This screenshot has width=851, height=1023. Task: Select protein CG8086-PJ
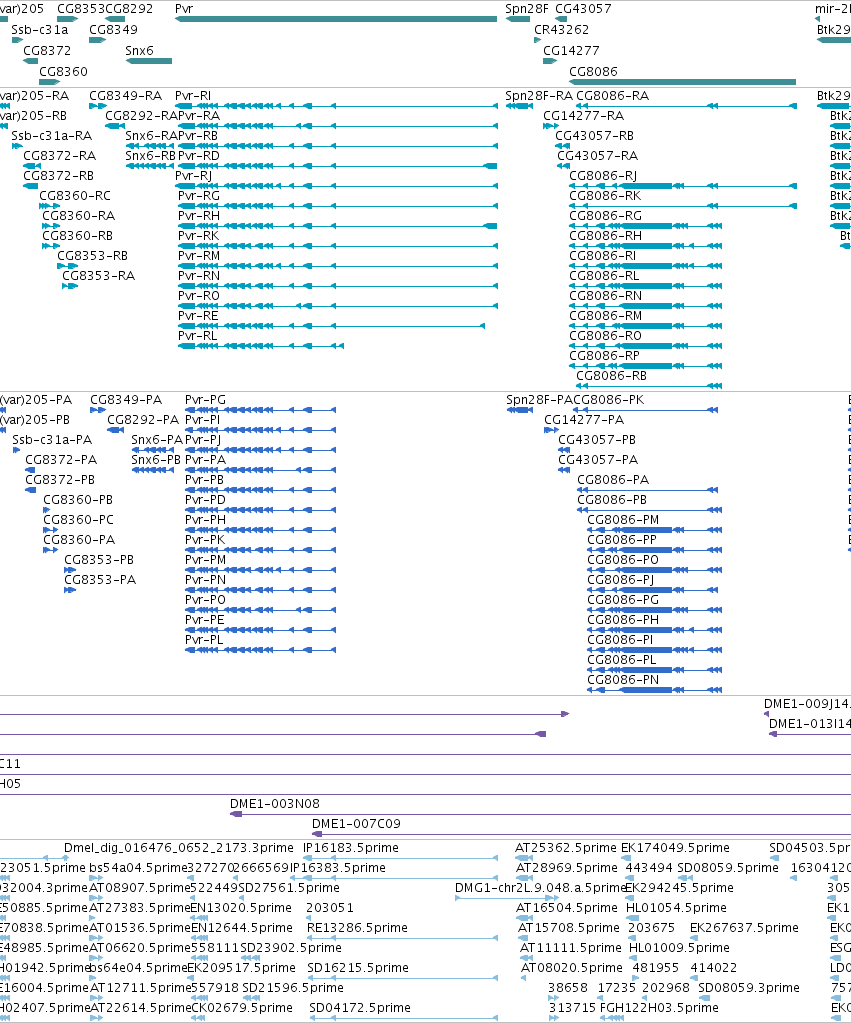tap(621, 580)
